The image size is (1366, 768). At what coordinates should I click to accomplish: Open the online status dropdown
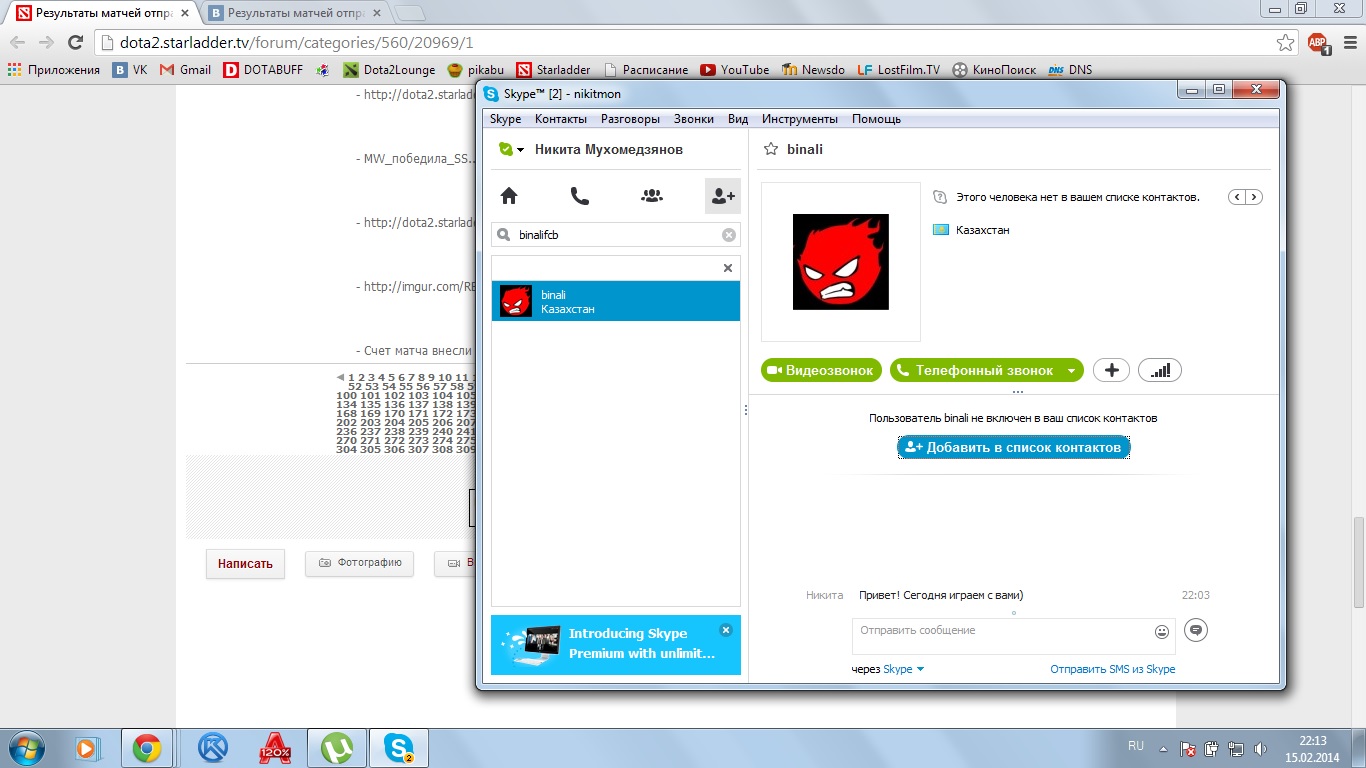tap(511, 149)
